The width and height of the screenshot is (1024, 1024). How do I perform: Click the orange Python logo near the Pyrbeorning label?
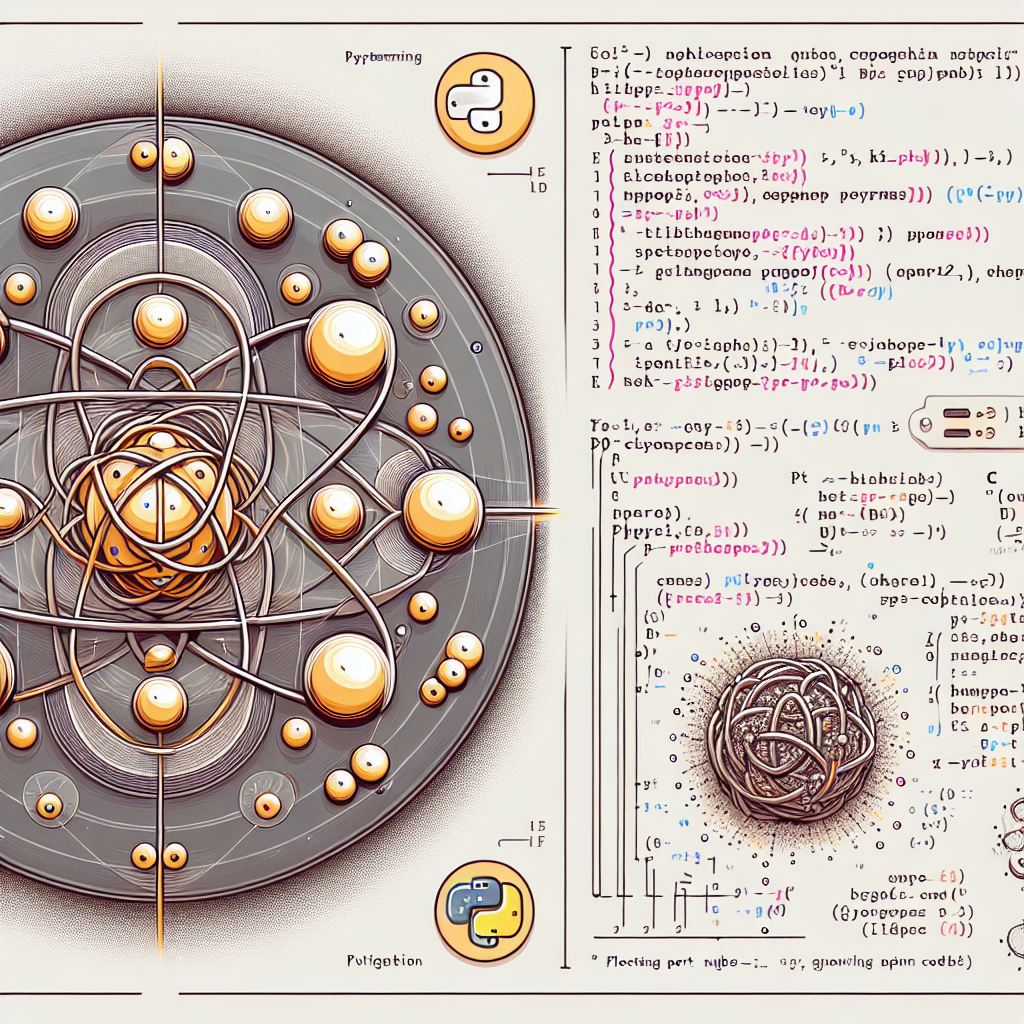(485, 103)
